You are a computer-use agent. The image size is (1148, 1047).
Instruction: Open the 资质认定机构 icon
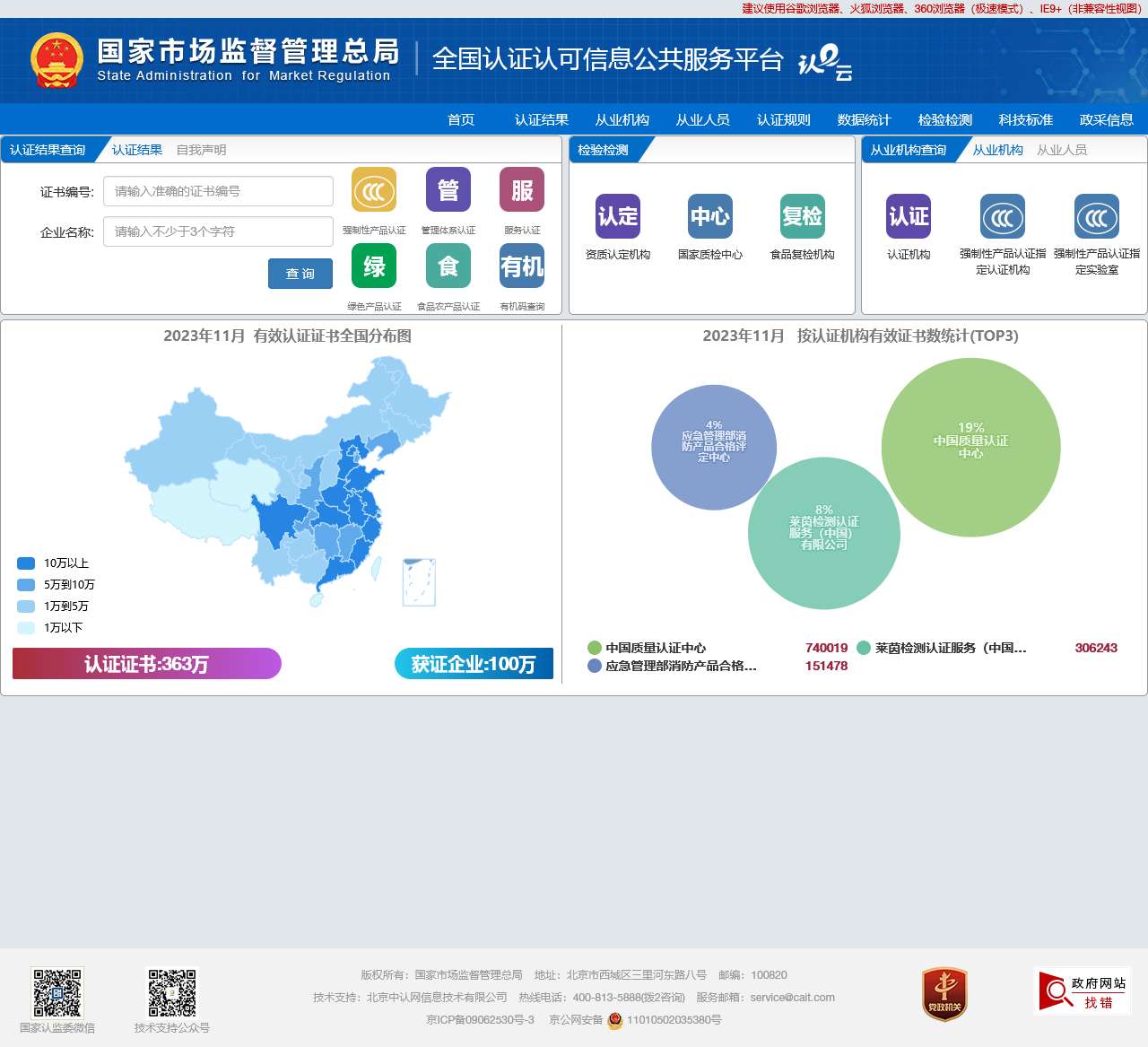click(618, 216)
